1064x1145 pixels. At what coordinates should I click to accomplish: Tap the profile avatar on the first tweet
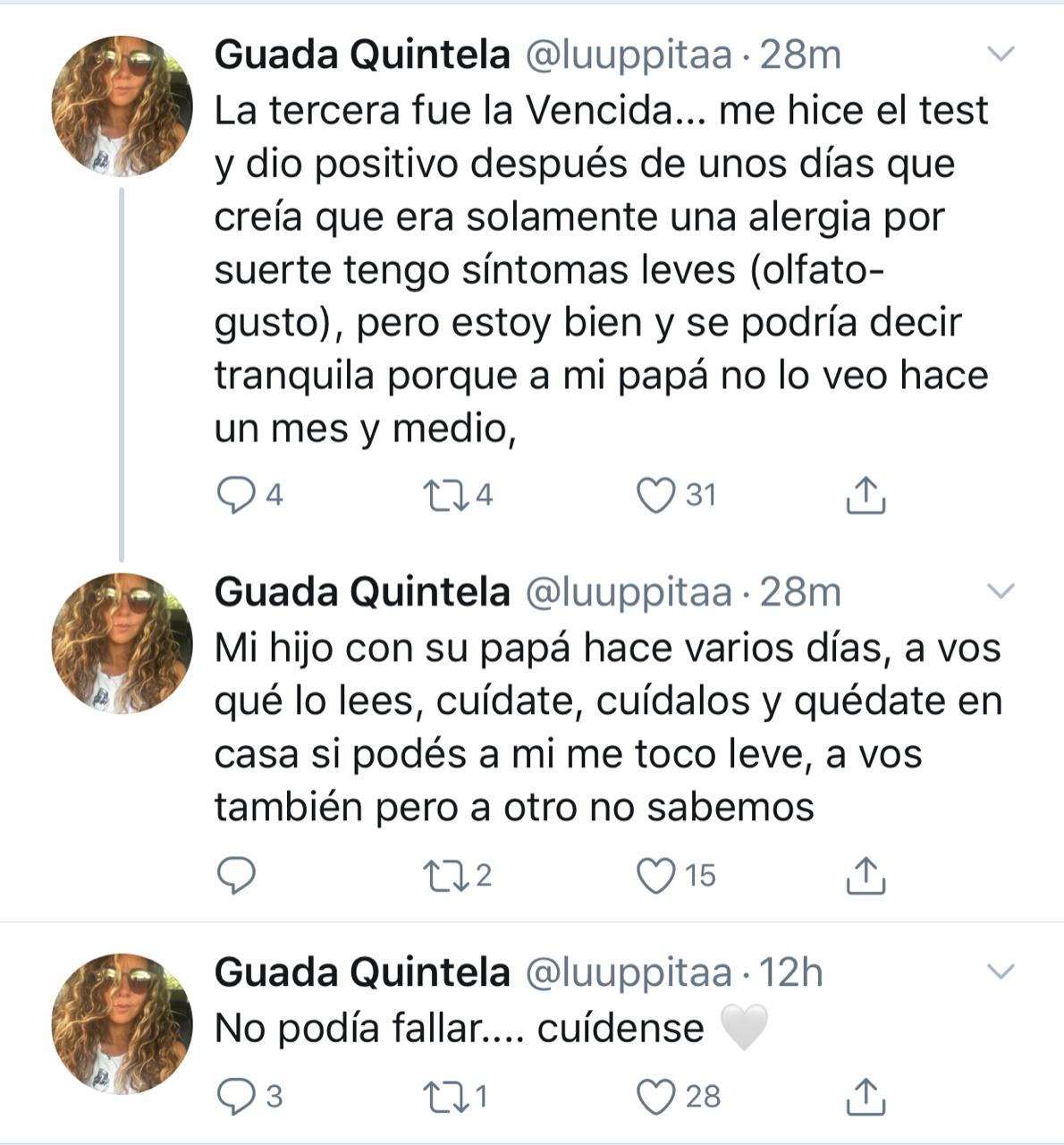(x=122, y=106)
